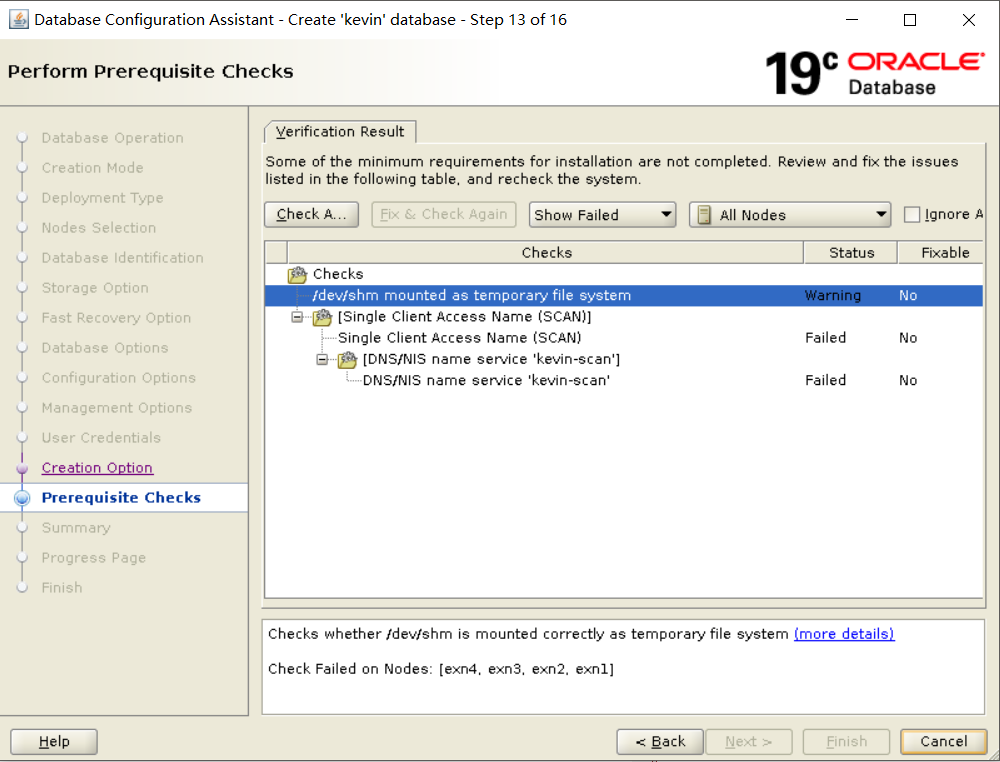The image size is (1000, 762).
Task: Open the Show Failed dropdown
Action: (602, 215)
